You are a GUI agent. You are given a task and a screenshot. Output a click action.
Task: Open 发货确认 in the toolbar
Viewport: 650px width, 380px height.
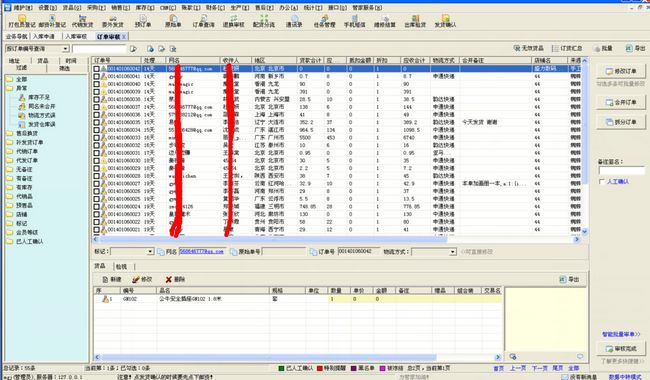click(x=445, y=21)
